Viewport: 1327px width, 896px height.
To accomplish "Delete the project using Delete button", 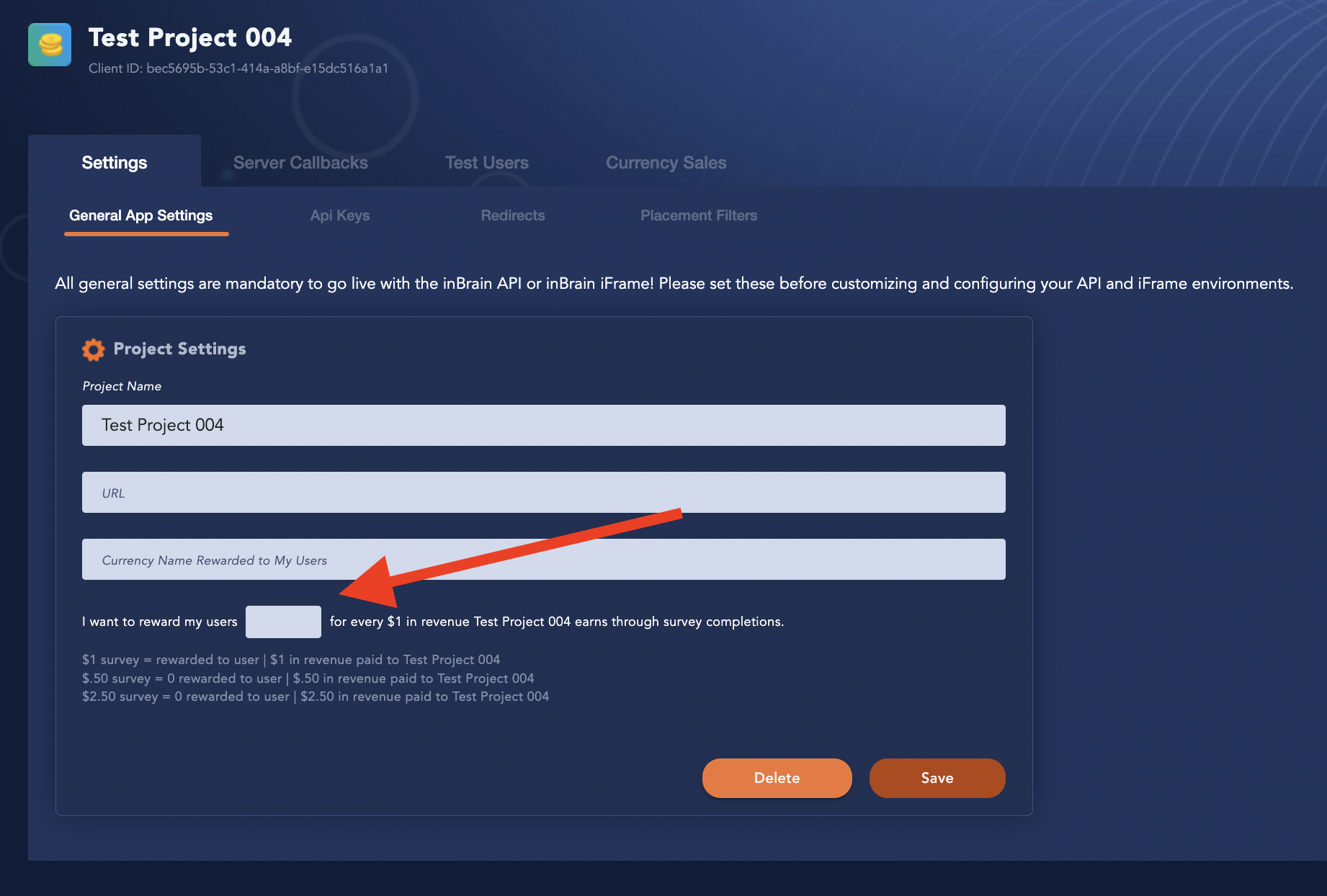I will (777, 778).
